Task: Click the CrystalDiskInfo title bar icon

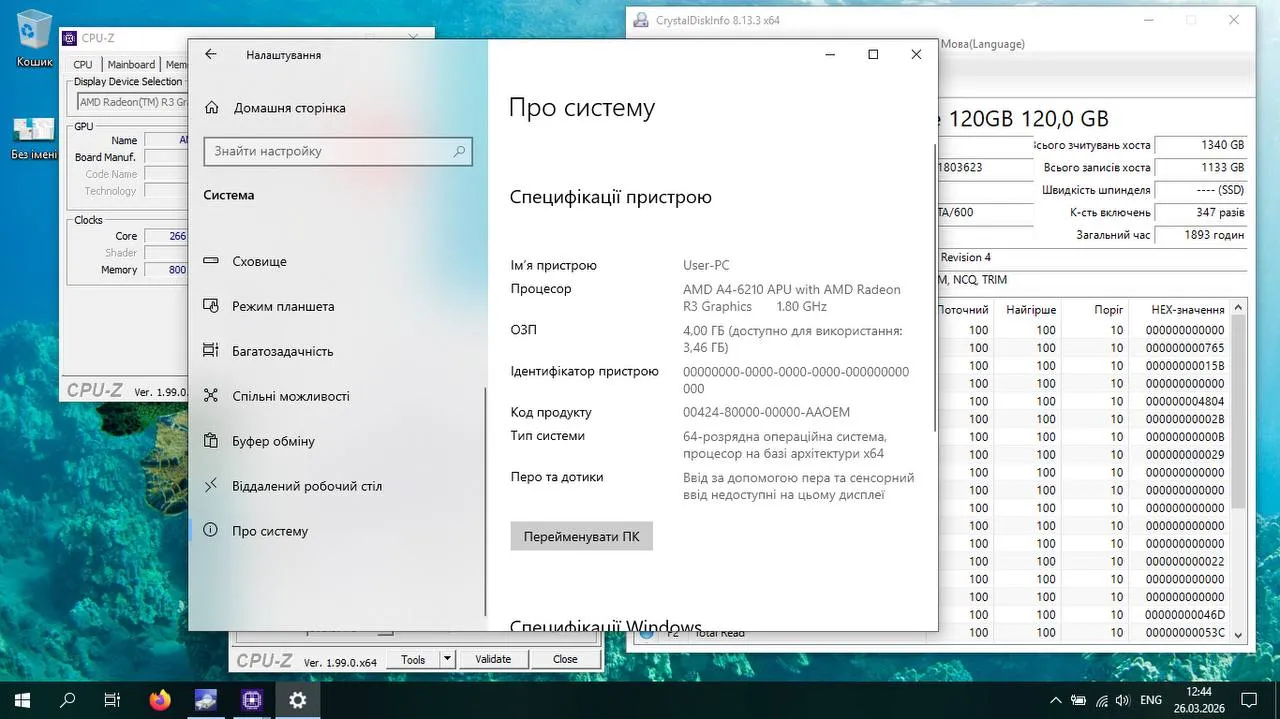Action: point(640,20)
